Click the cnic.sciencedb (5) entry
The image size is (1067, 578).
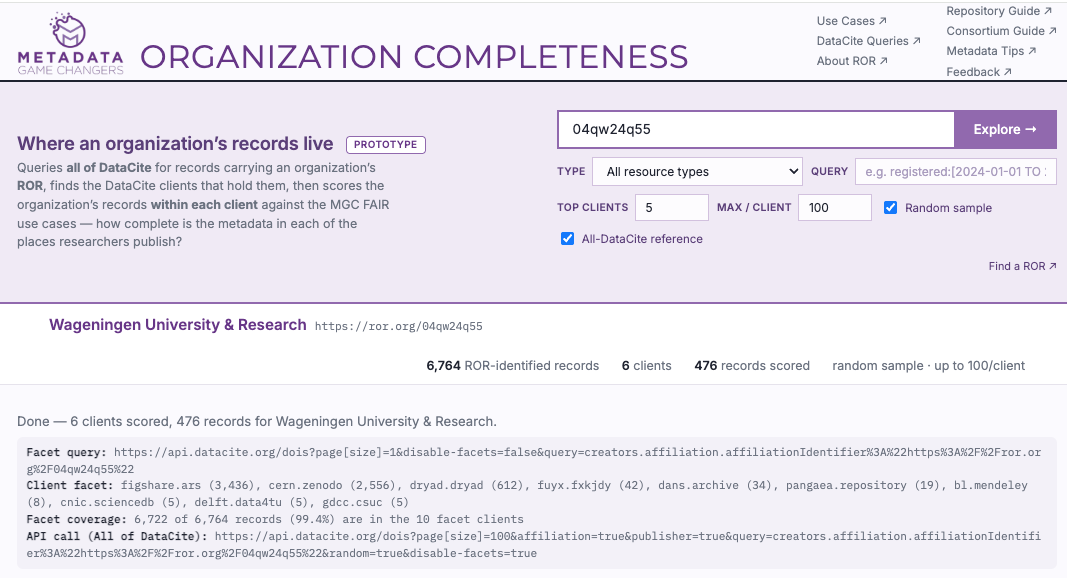coord(121,502)
